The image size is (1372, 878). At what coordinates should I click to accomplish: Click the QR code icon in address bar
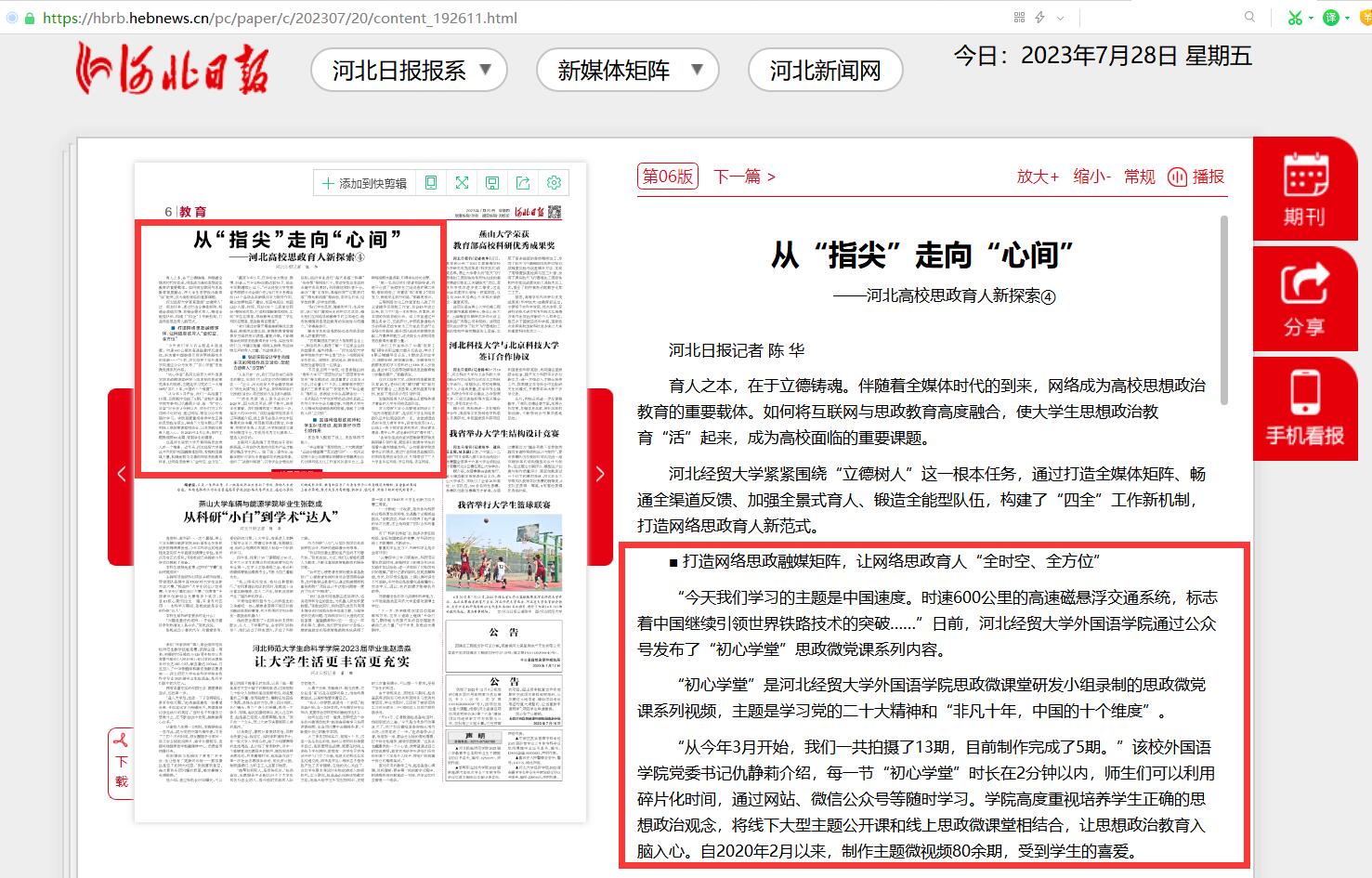1019,17
